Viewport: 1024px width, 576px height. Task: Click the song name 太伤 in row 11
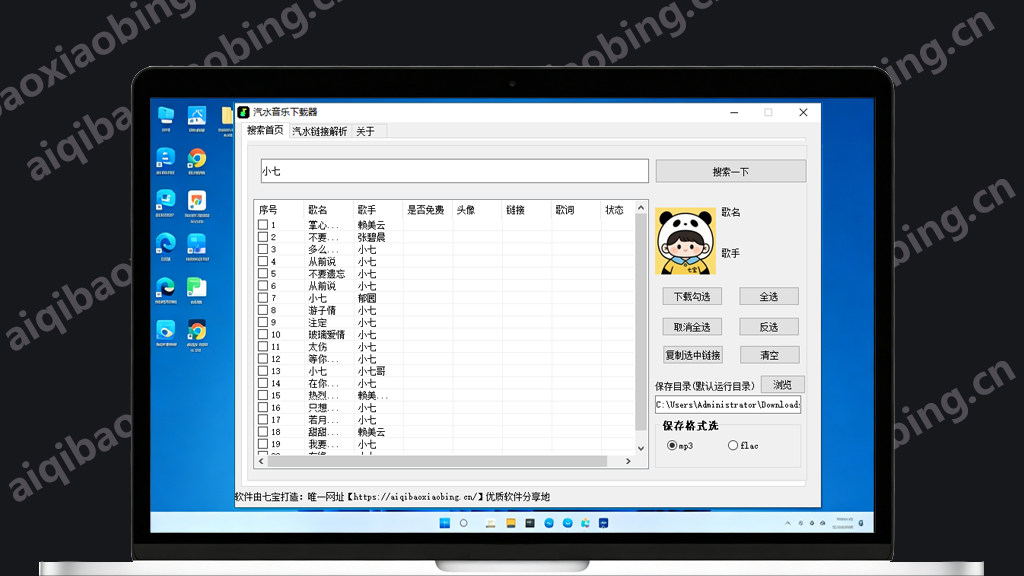pyautogui.click(x=317, y=347)
